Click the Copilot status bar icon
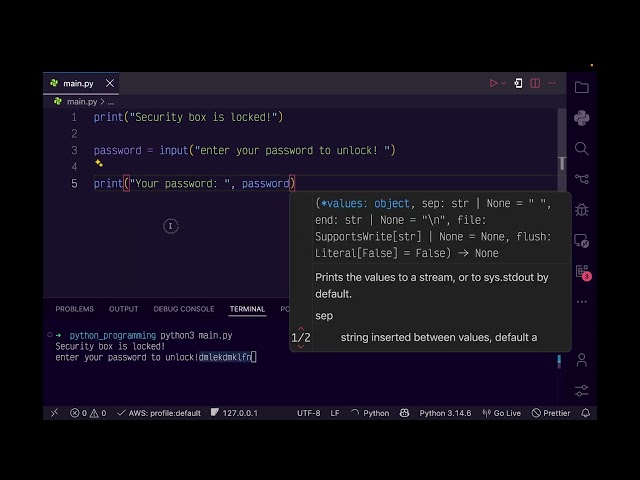Viewport: 640px width, 480px height. coord(404,413)
